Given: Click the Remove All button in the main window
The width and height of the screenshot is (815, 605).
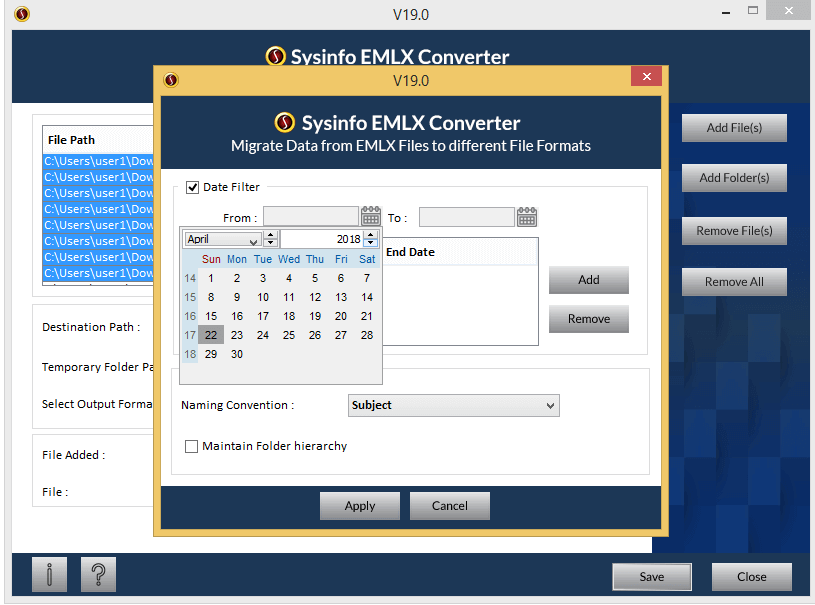Looking at the screenshot, I should [734, 282].
